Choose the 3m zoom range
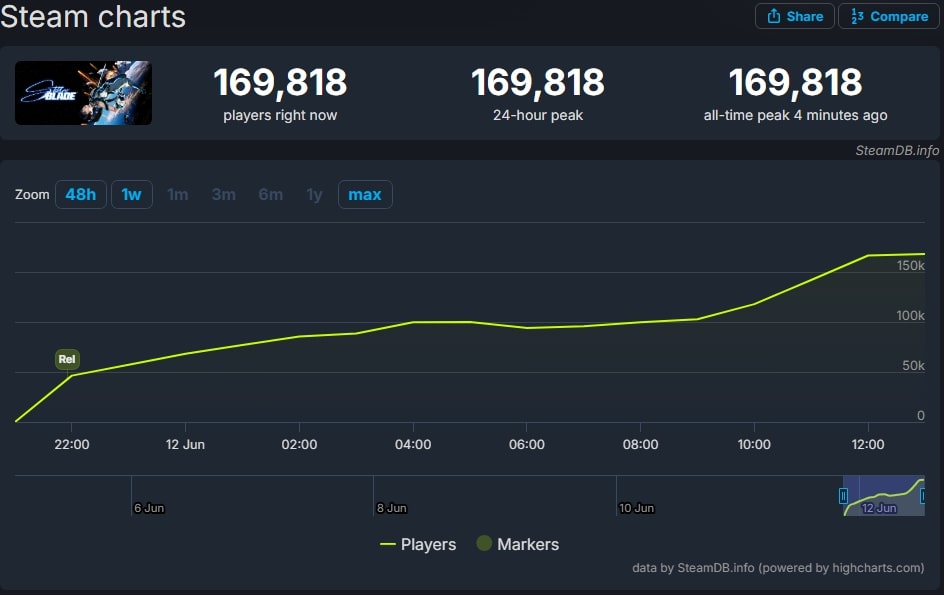 pos(223,195)
